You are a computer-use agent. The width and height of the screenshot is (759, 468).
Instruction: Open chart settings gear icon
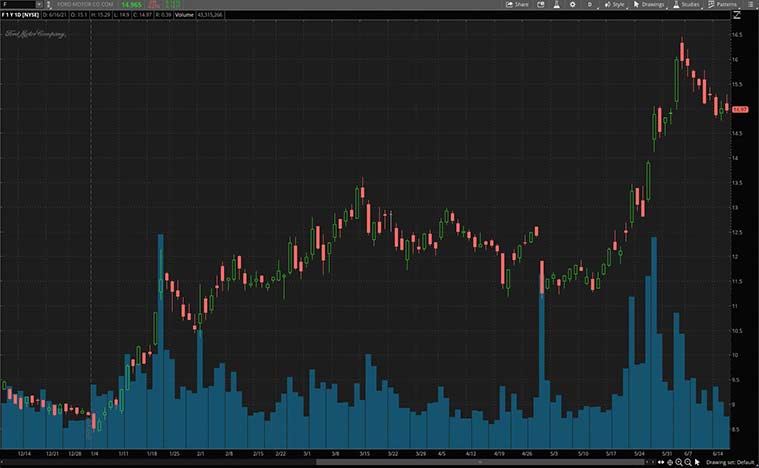point(574,5)
